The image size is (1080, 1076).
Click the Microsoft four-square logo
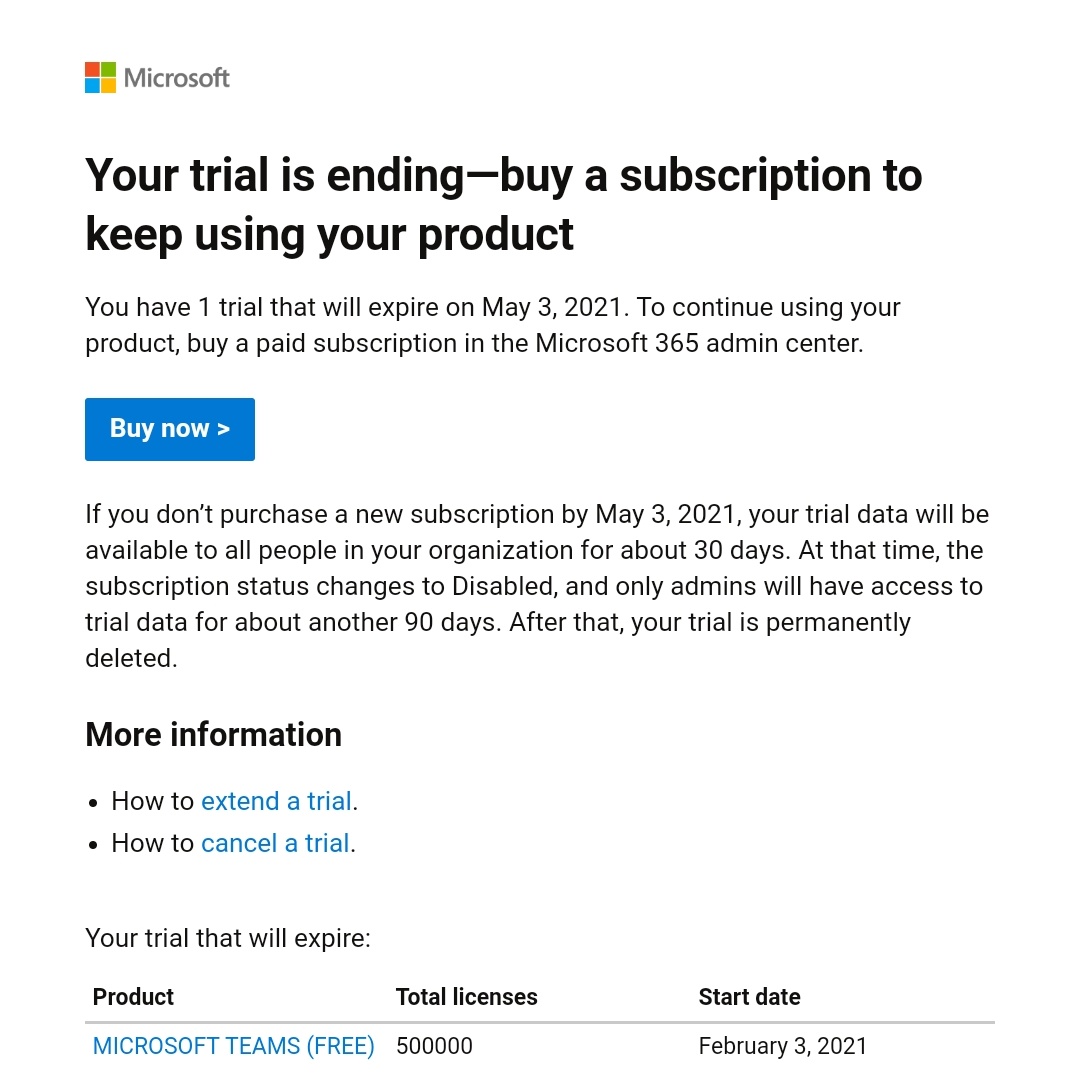point(100,77)
